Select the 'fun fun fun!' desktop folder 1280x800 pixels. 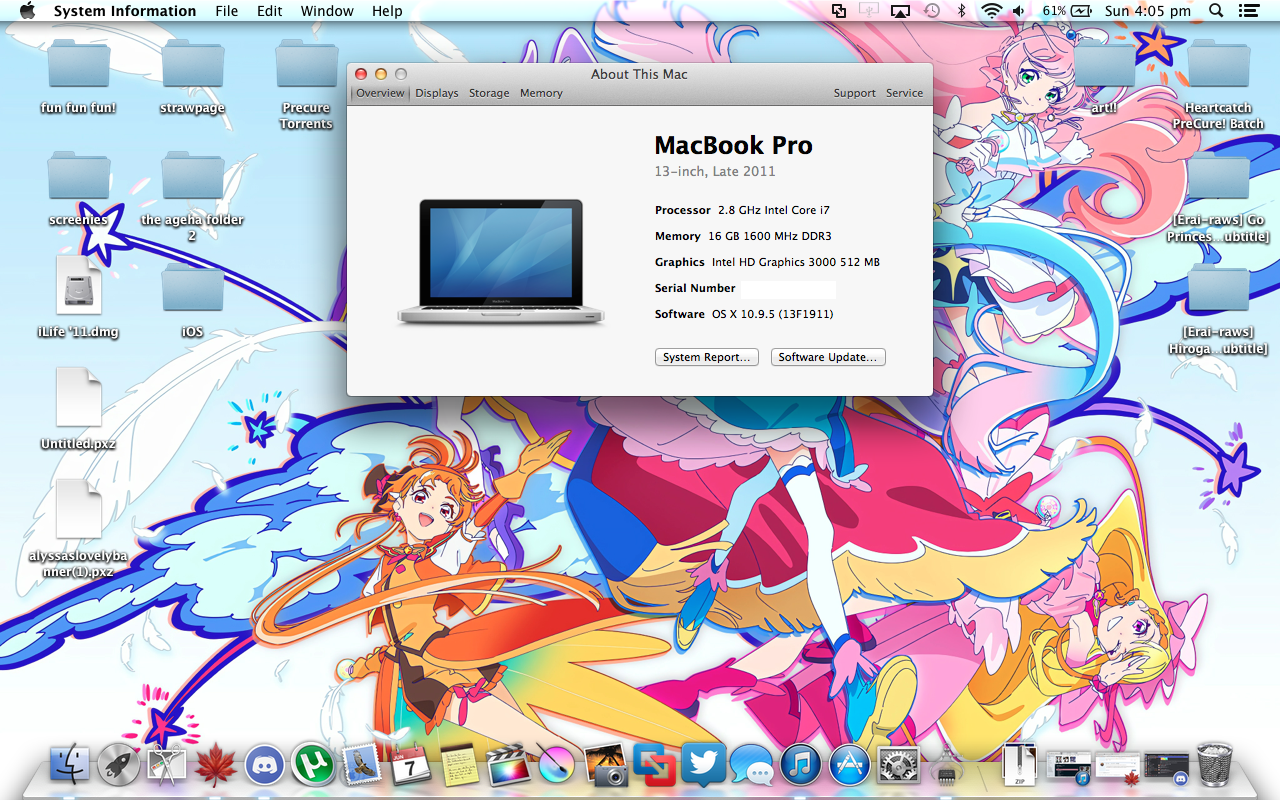click(x=78, y=78)
